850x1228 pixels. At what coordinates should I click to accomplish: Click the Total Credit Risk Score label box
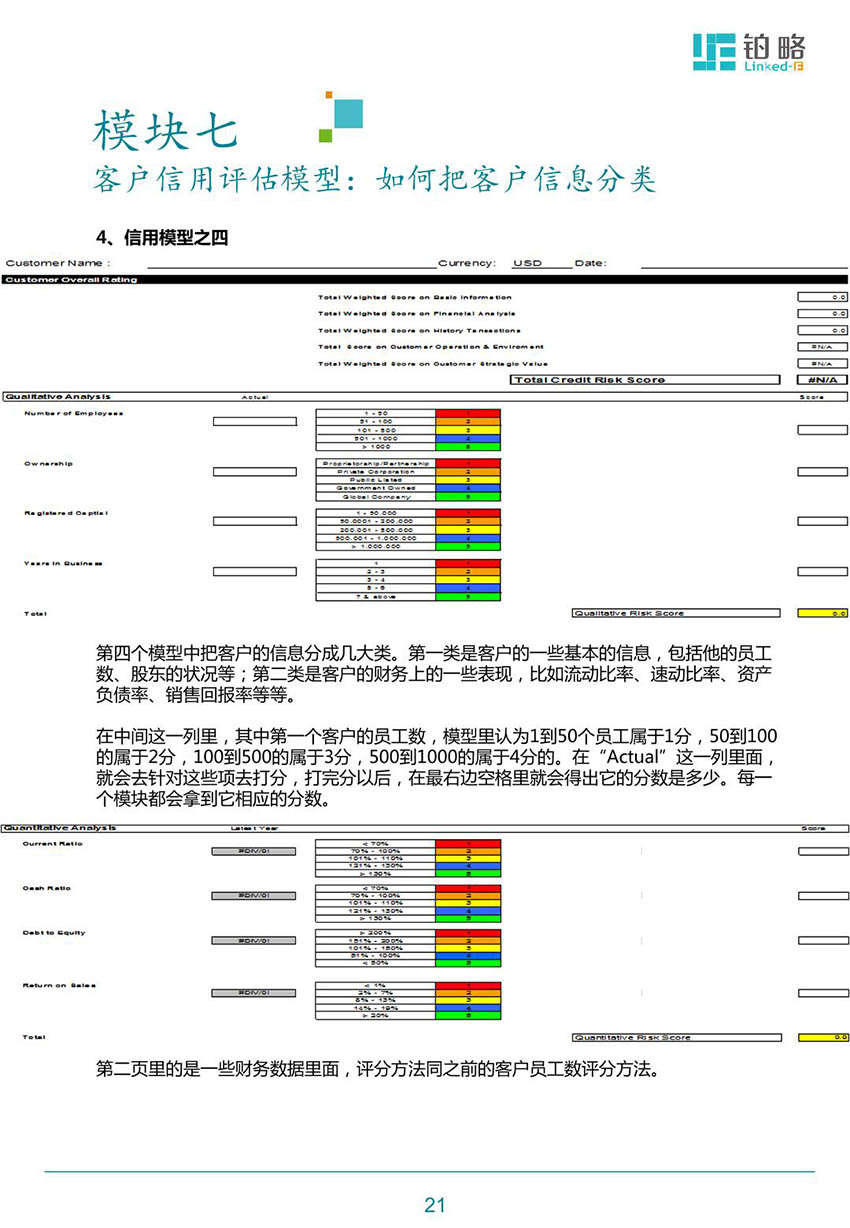(645, 380)
